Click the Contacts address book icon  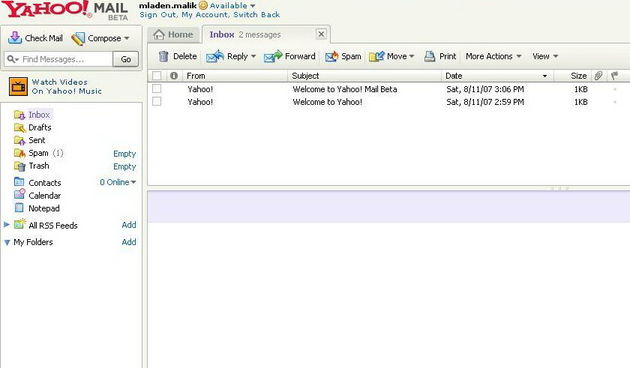pos(19,182)
